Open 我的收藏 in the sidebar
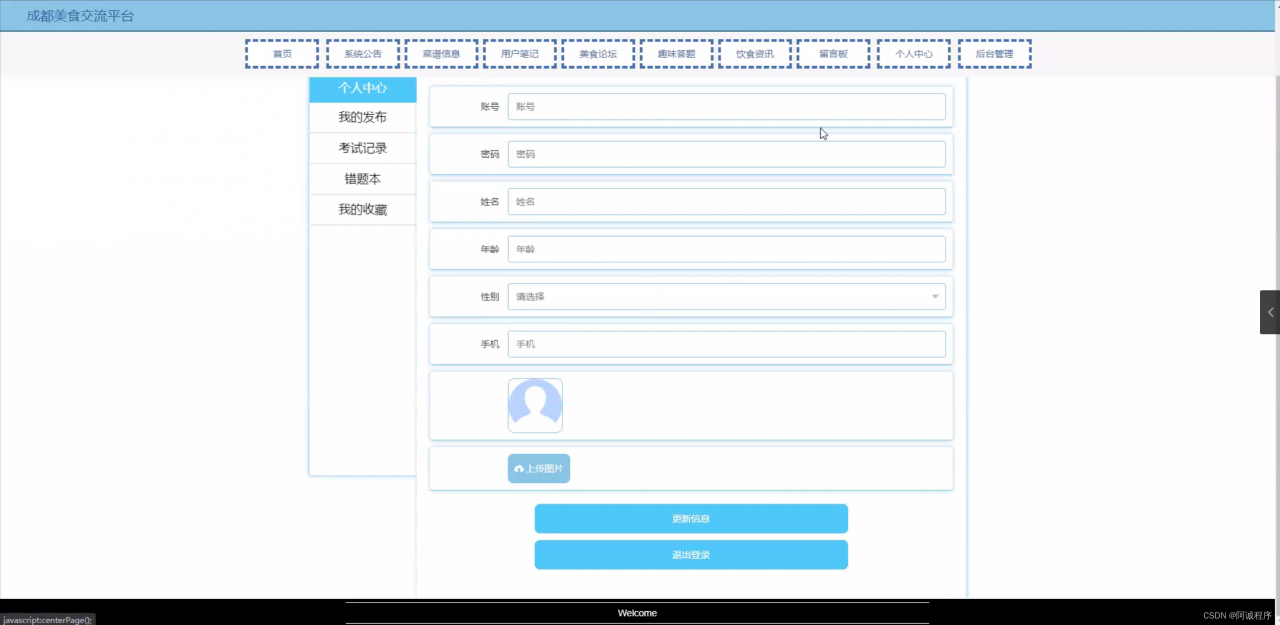 (x=362, y=210)
